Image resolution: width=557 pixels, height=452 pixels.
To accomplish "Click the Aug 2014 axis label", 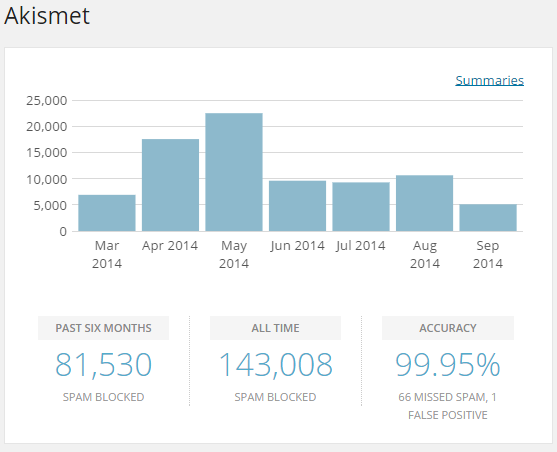I will click(425, 254).
